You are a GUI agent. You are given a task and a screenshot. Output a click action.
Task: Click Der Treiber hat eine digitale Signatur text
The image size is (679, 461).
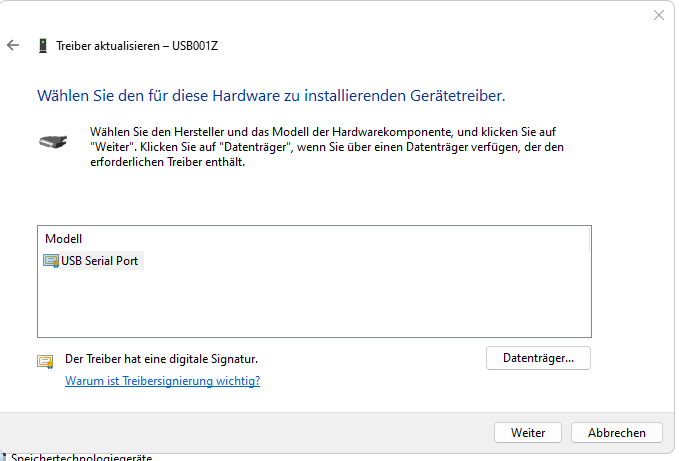coord(162,359)
